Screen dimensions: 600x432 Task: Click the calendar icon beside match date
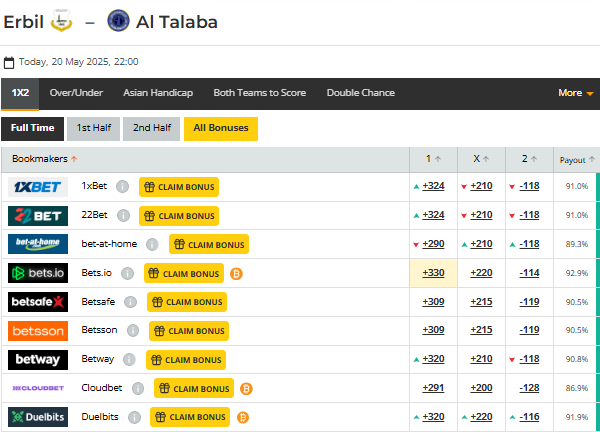click(9, 62)
